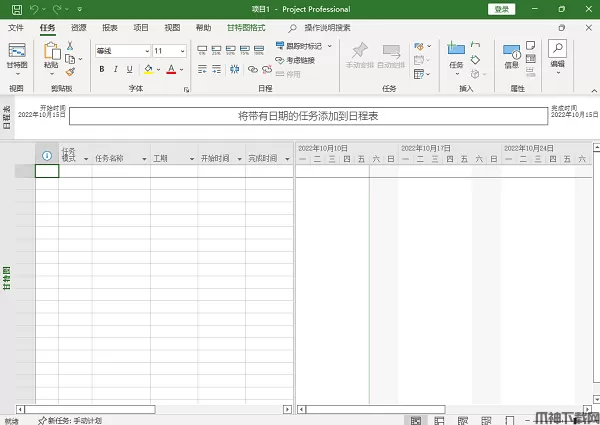The width and height of the screenshot is (600, 425).
Task: Click the Find/Editing (编辑) magnifier icon
Action: coord(556,52)
